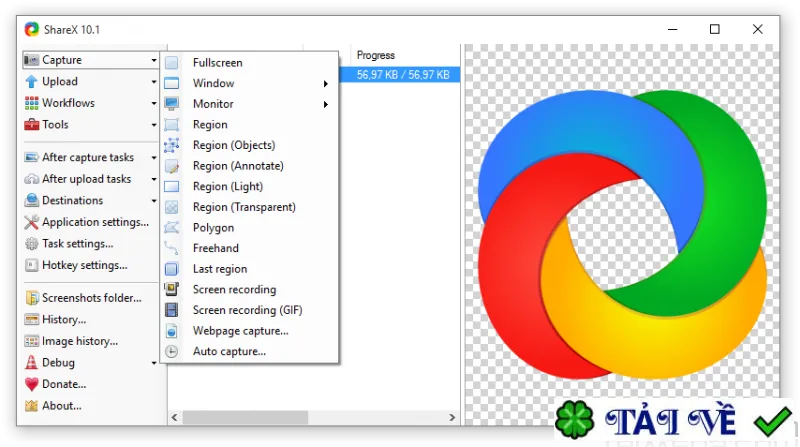Click the Hotkey settings icon

point(32,265)
